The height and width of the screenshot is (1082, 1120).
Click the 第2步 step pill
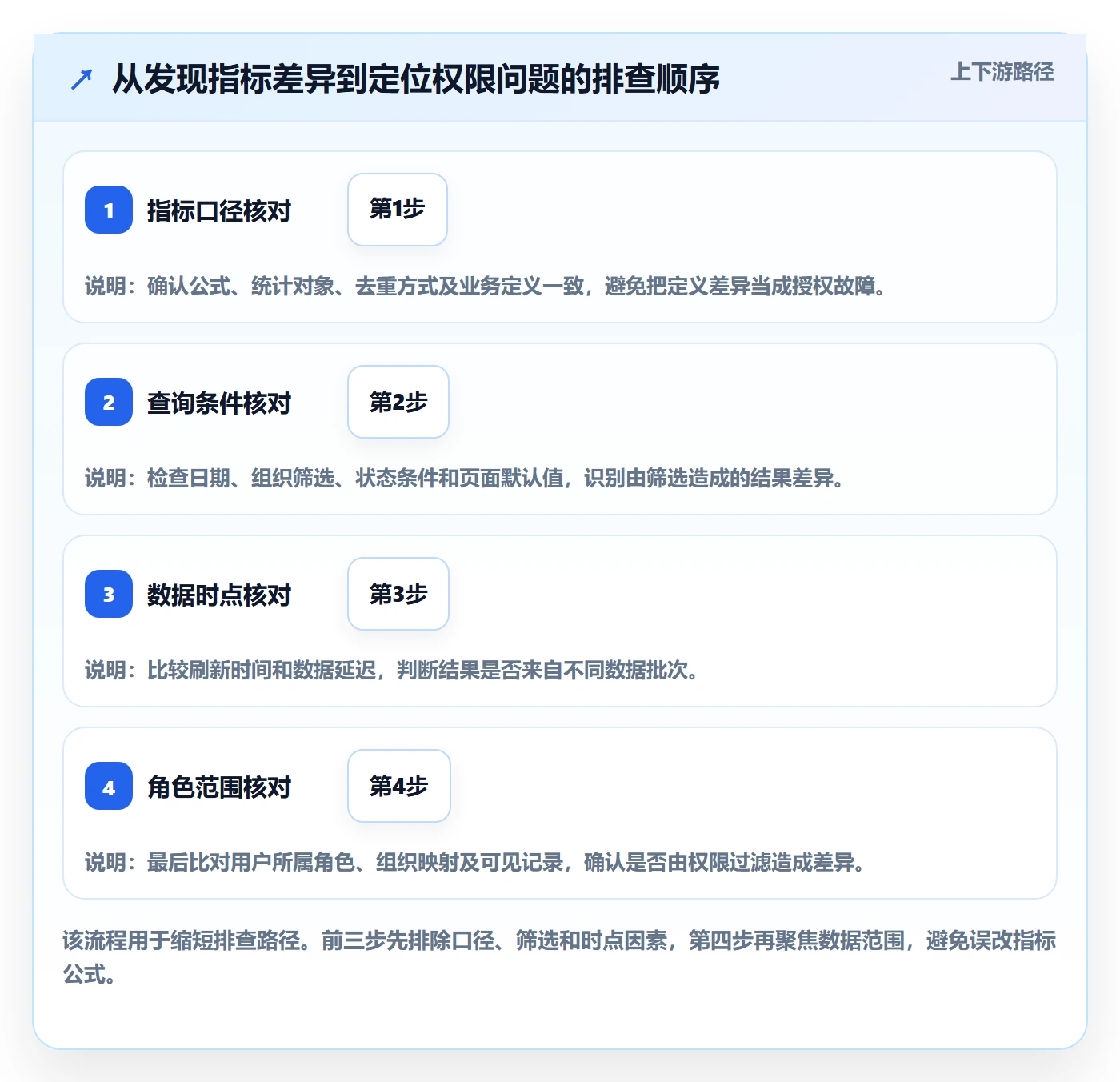(x=398, y=402)
